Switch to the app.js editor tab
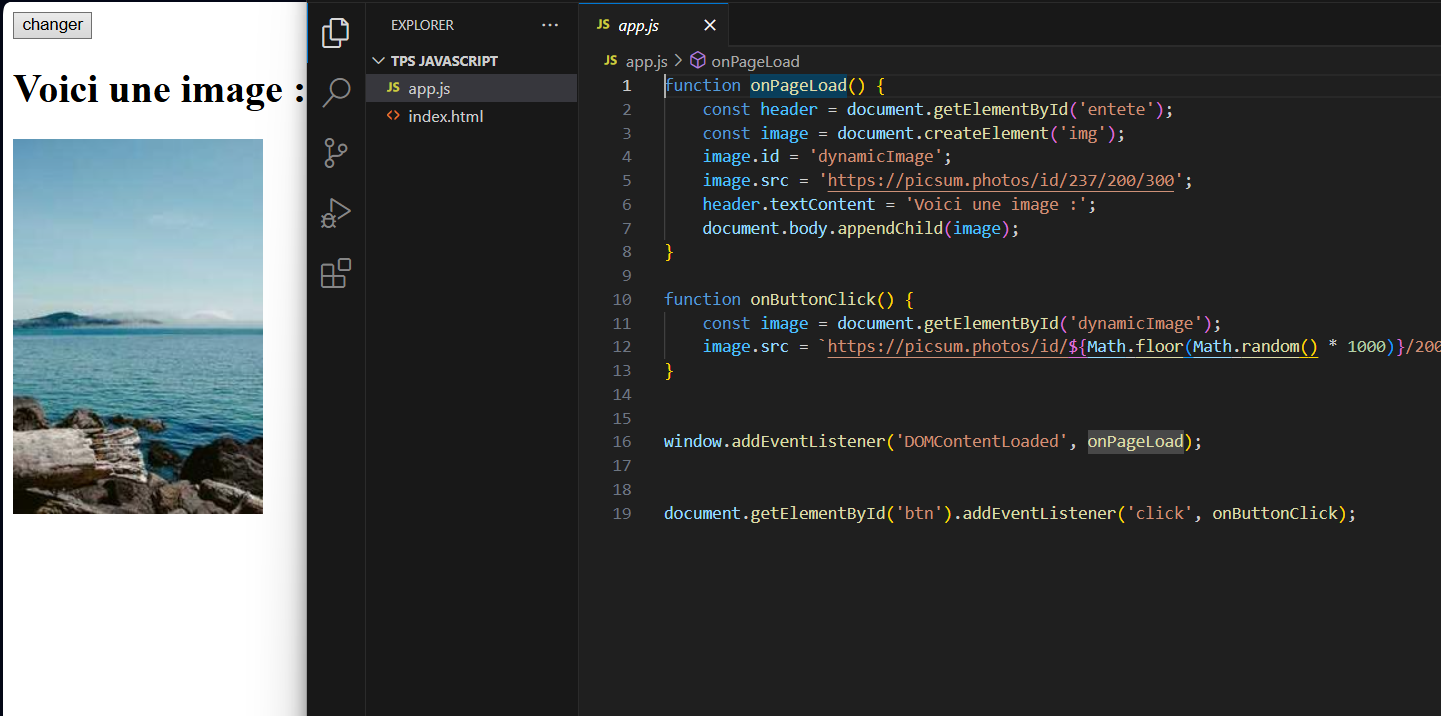The image size is (1441, 716). [x=638, y=25]
